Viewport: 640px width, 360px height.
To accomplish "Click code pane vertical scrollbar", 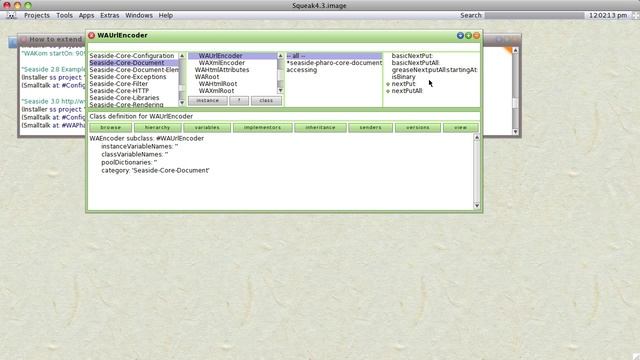I will pos(476,171).
